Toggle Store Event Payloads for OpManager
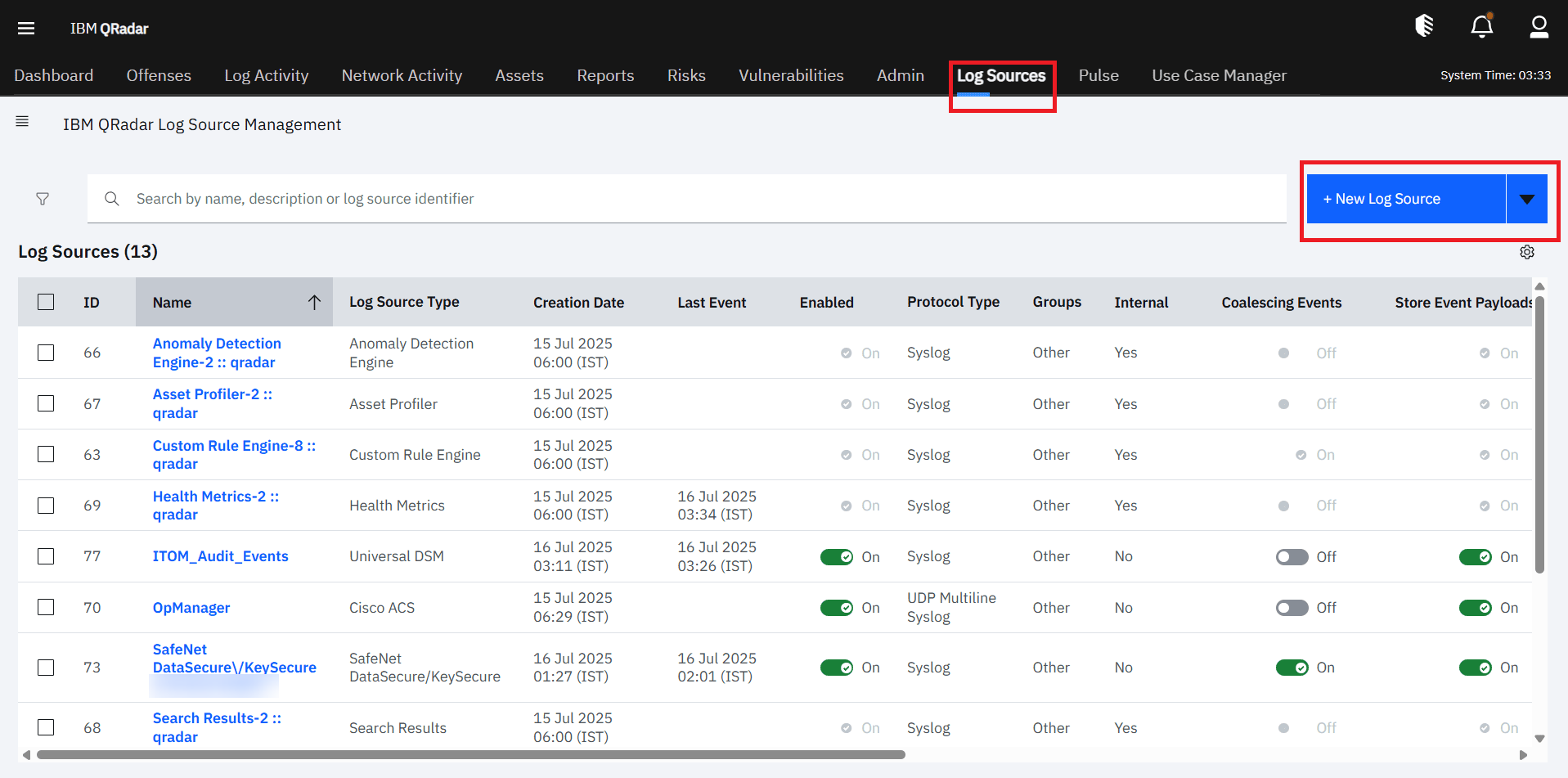 click(x=1476, y=608)
